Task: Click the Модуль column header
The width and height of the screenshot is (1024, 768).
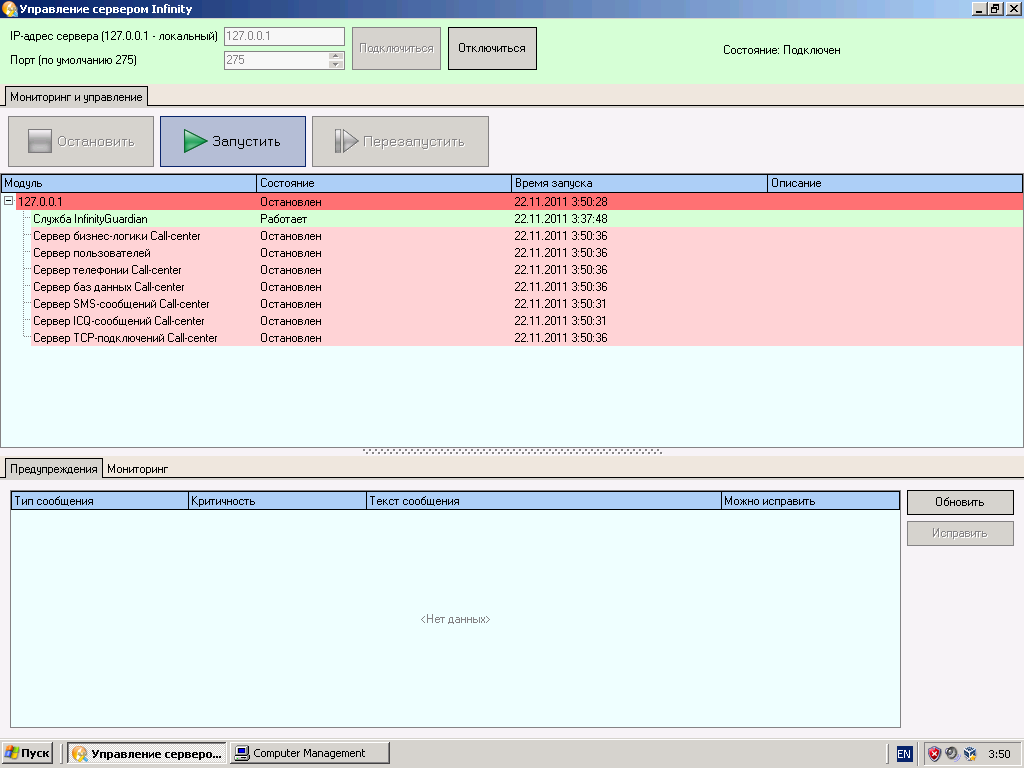Action: pyautogui.click(x=129, y=184)
